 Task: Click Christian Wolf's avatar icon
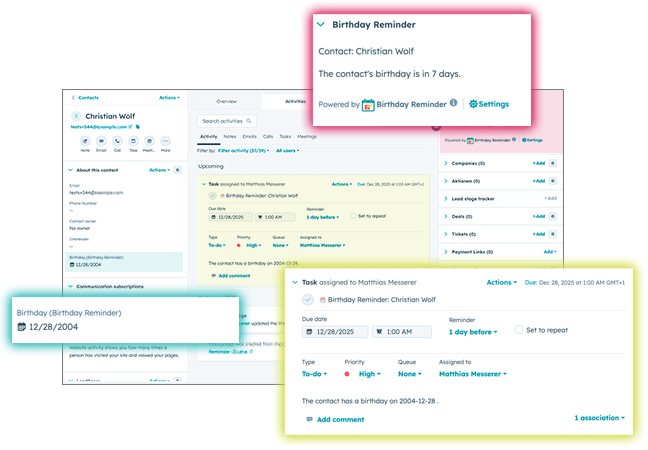click(76, 116)
